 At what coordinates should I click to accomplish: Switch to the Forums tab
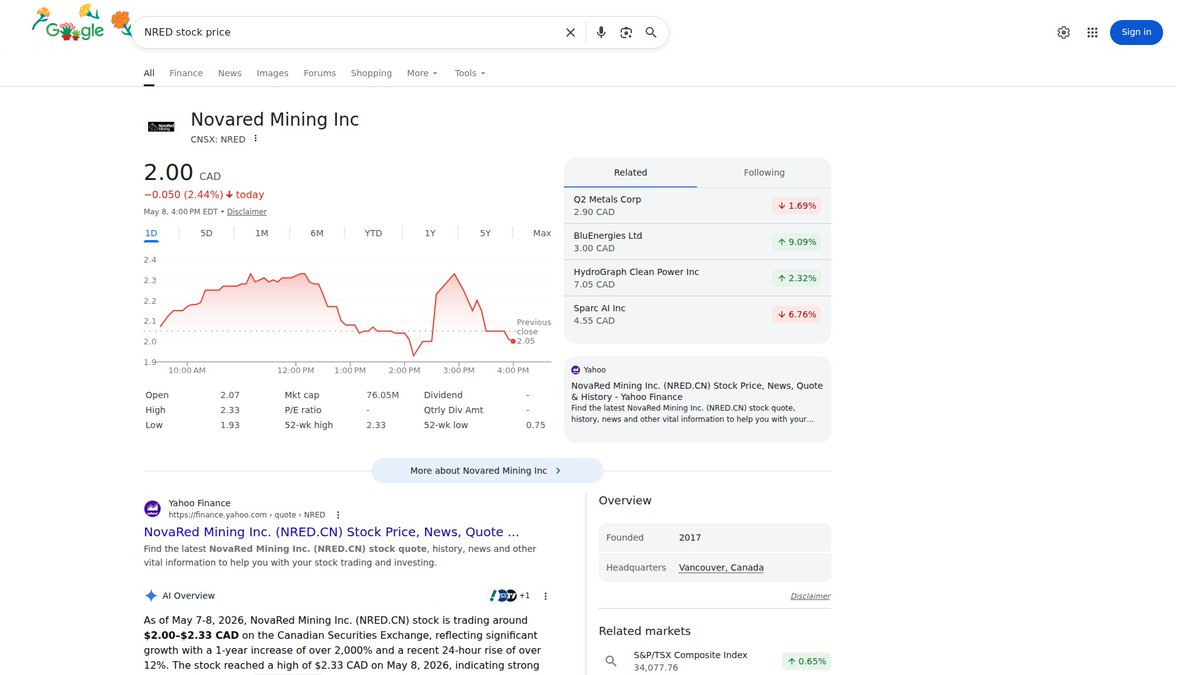(320, 73)
